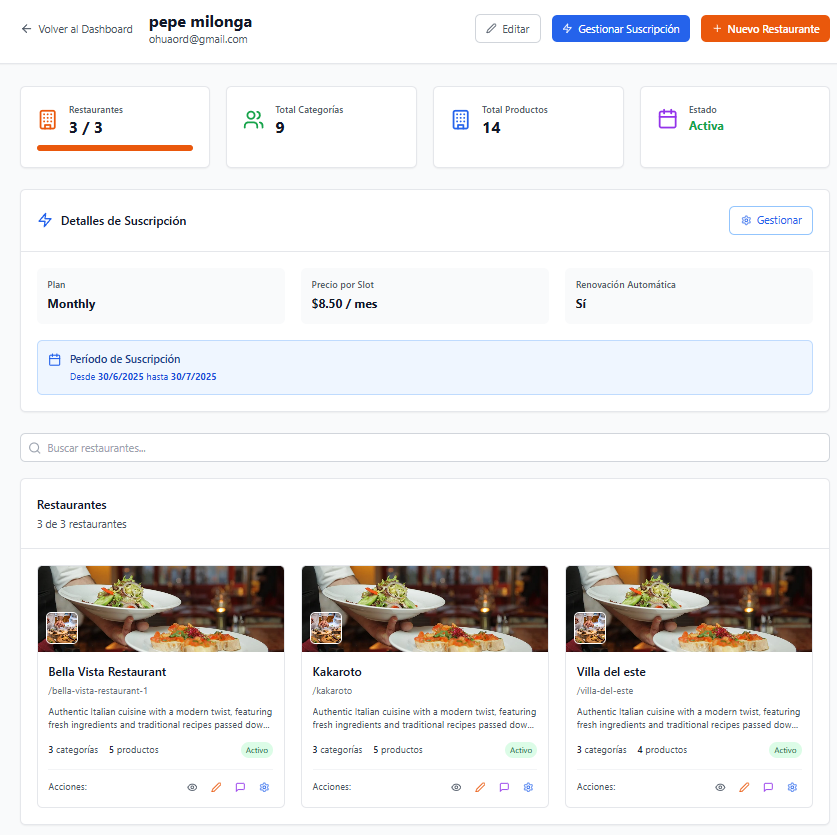The image size is (837, 835).
Task: Click the orange building icon in Restaurantes card
Action: click(x=48, y=120)
